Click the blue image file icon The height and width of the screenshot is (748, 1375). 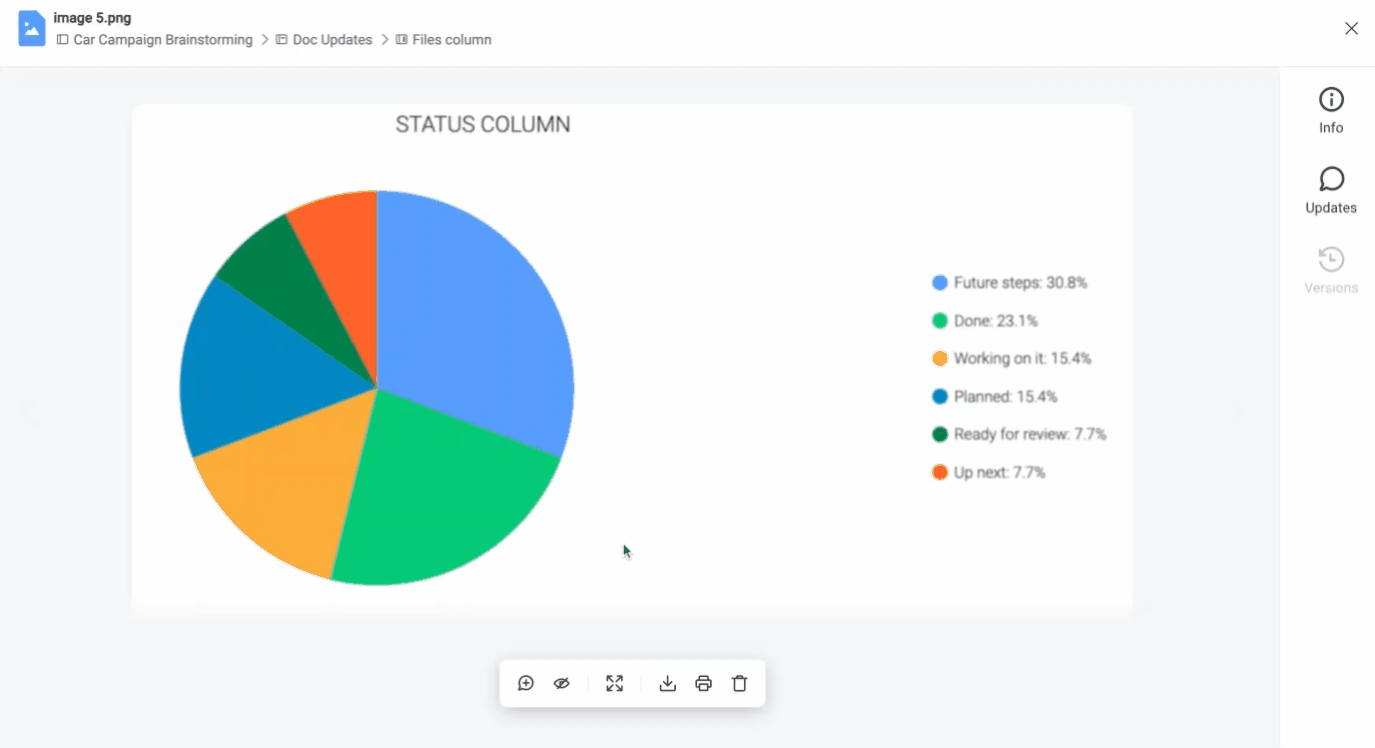click(x=32, y=28)
